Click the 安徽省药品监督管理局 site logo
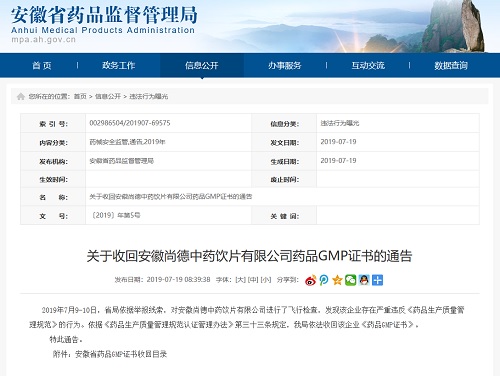The height and width of the screenshot is (376, 500). point(104,15)
